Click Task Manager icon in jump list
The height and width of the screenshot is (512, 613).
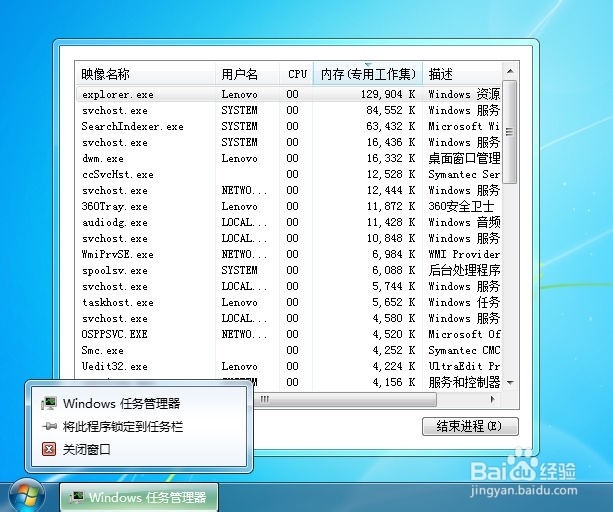click(49, 403)
